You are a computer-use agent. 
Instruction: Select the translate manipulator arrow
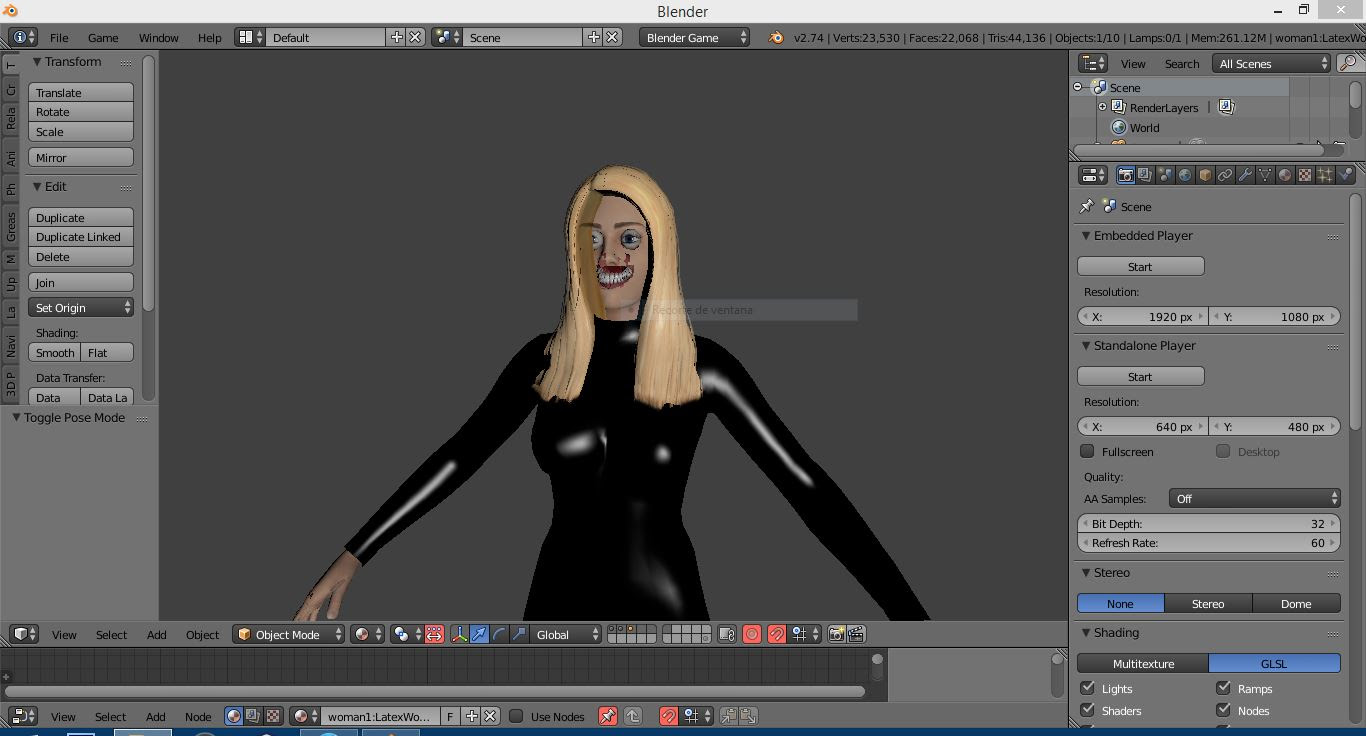479,634
